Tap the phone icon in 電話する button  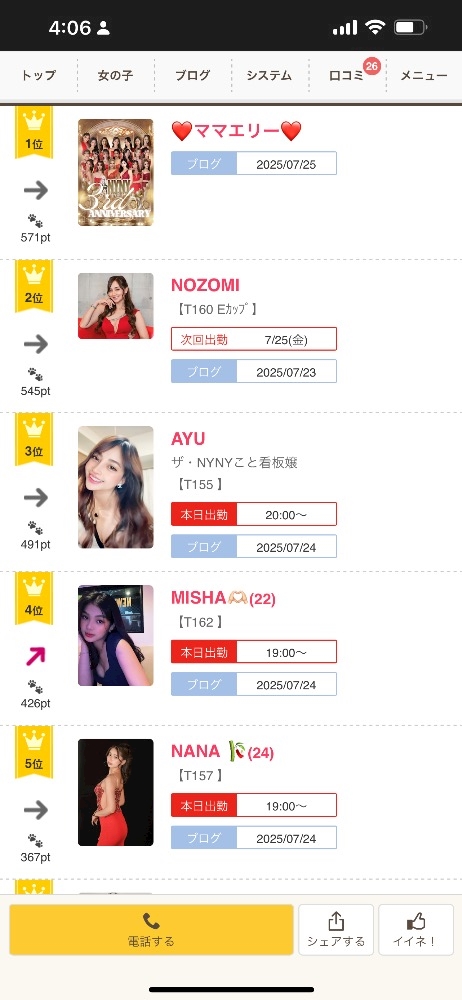[151, 921]
